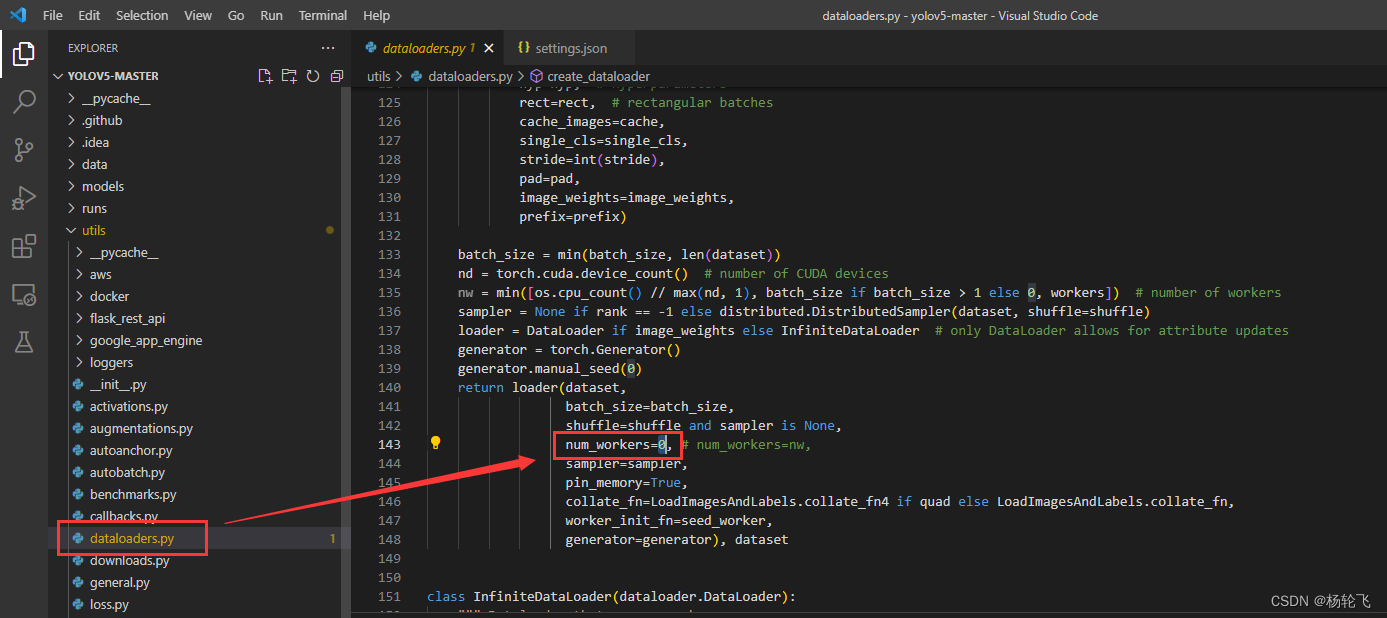Click the VS Code logo icon
Screen dimensions: 1387x618
17,15
